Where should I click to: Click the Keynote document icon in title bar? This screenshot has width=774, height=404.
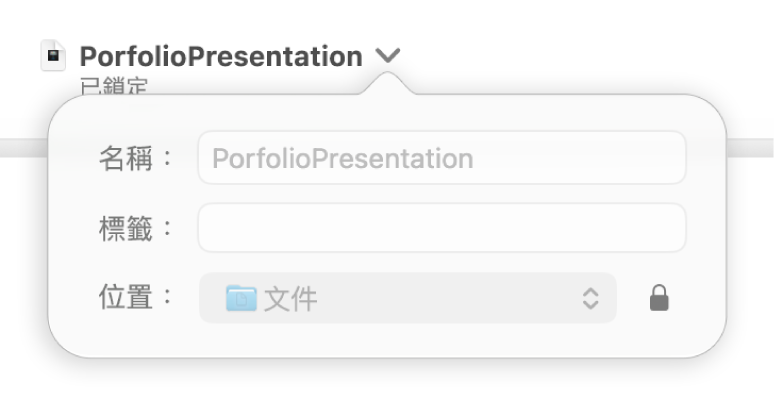click(x=53, y=56)
